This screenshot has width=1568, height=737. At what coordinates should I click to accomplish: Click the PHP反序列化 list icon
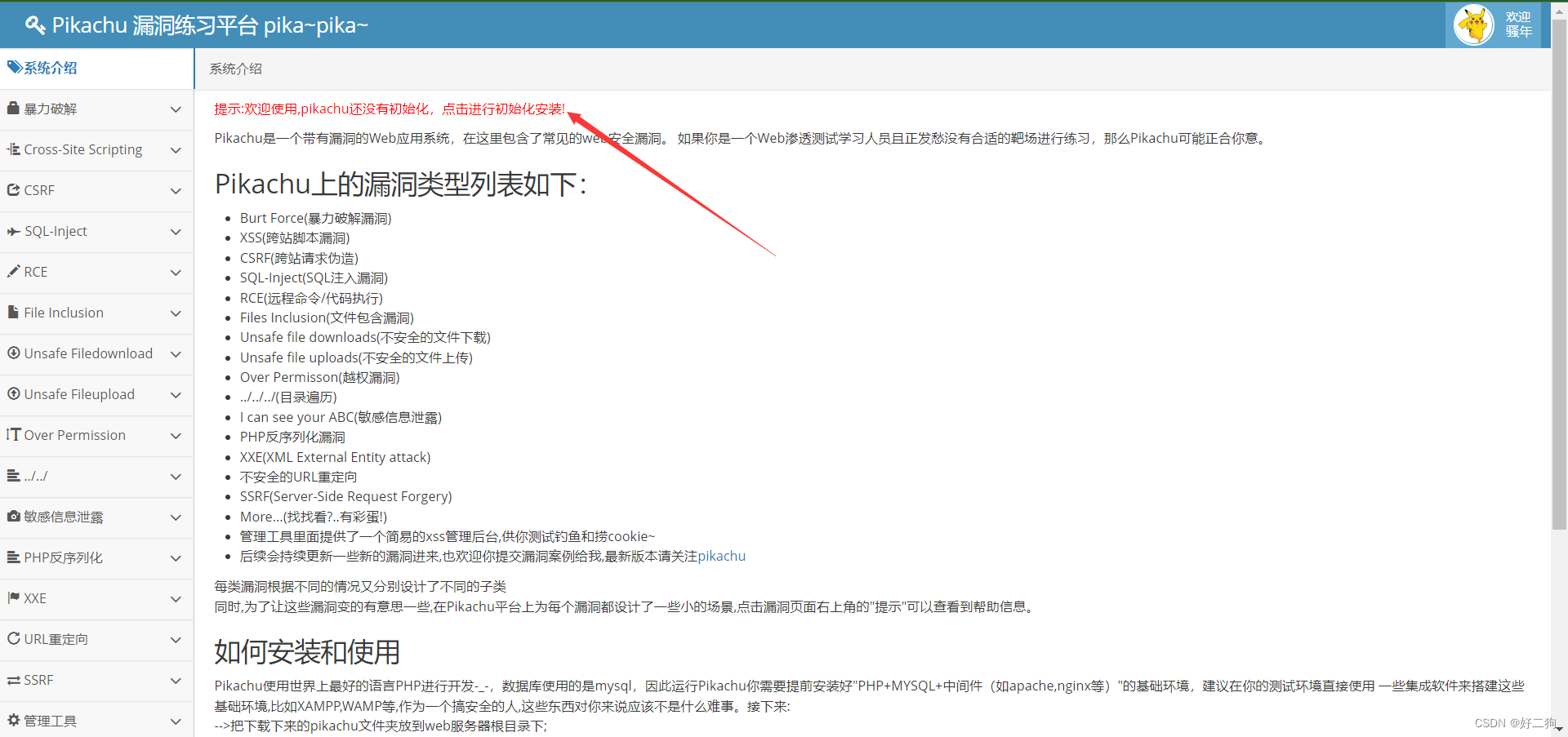click(13, 557)
